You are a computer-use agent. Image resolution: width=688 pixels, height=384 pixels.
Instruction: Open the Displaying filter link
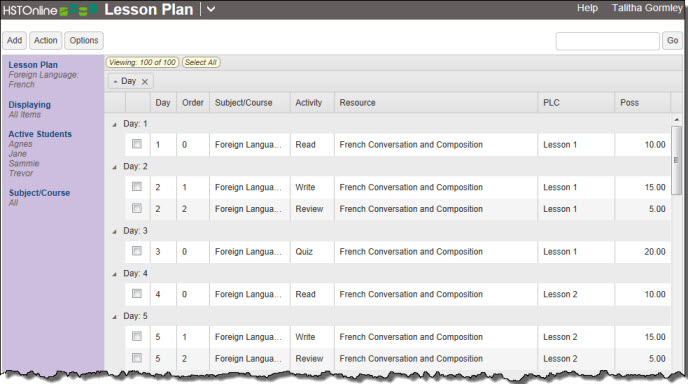pos(29,104)
